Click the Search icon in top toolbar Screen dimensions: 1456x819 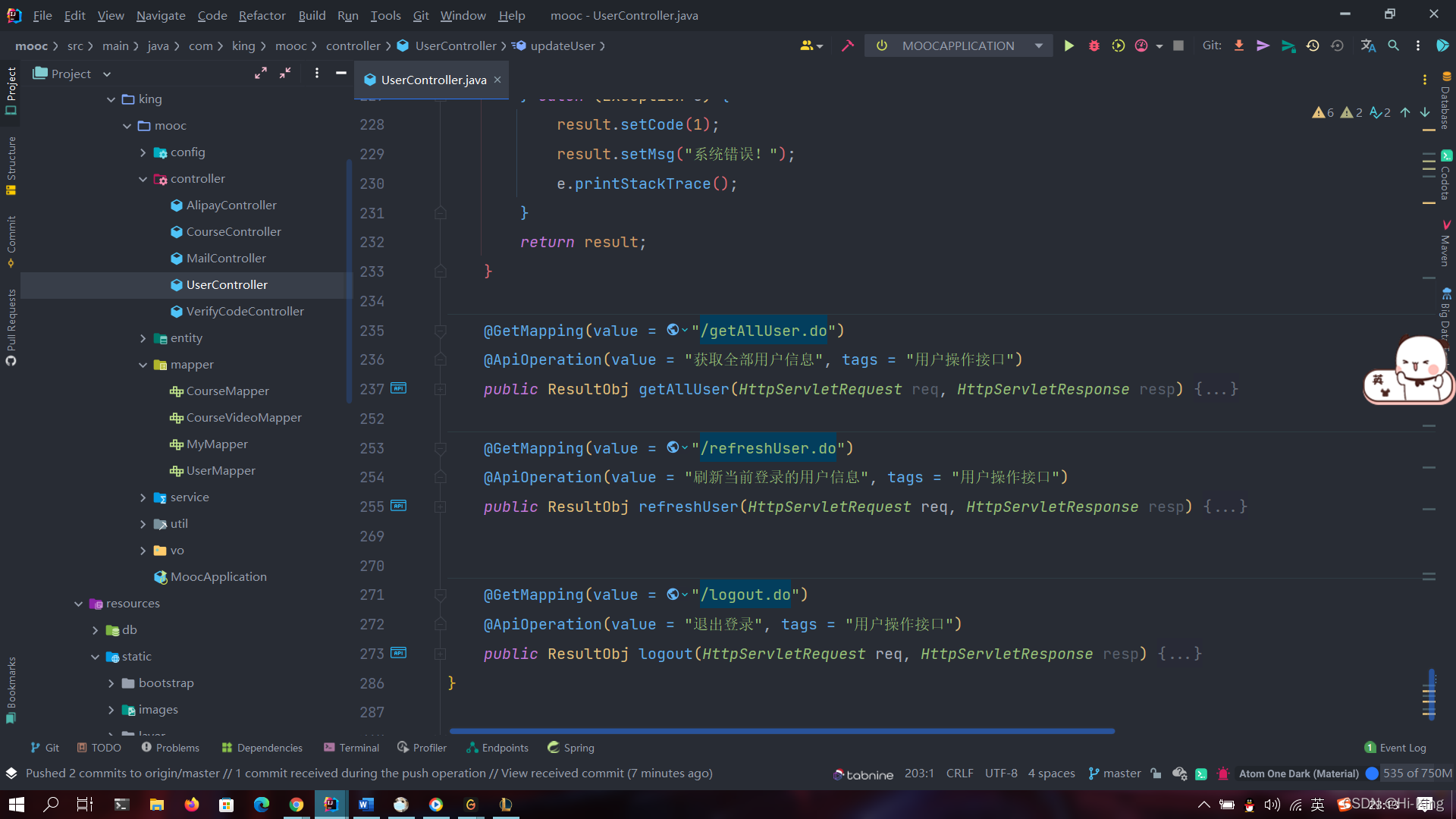(1393, 45)
